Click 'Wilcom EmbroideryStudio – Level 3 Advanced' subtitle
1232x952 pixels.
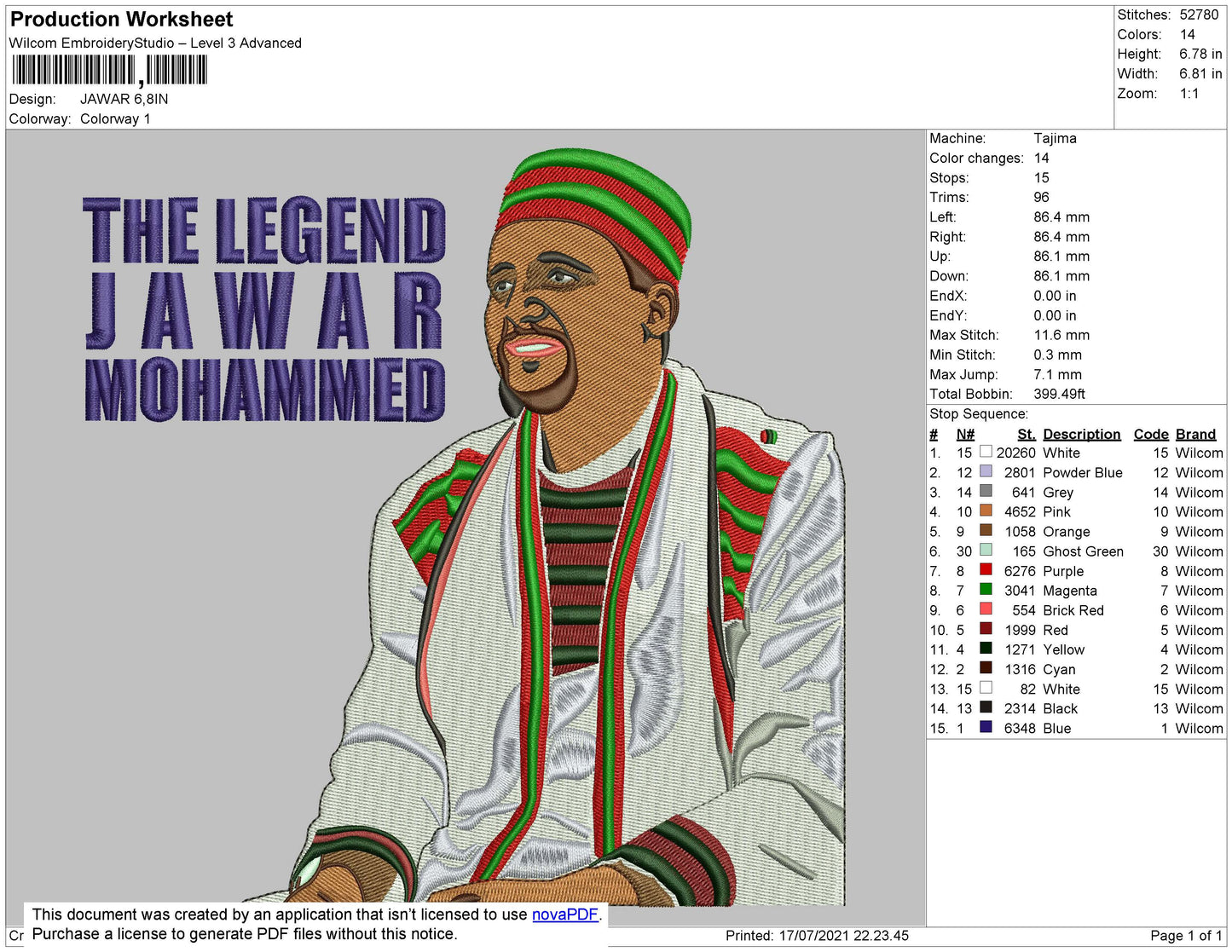155,43
